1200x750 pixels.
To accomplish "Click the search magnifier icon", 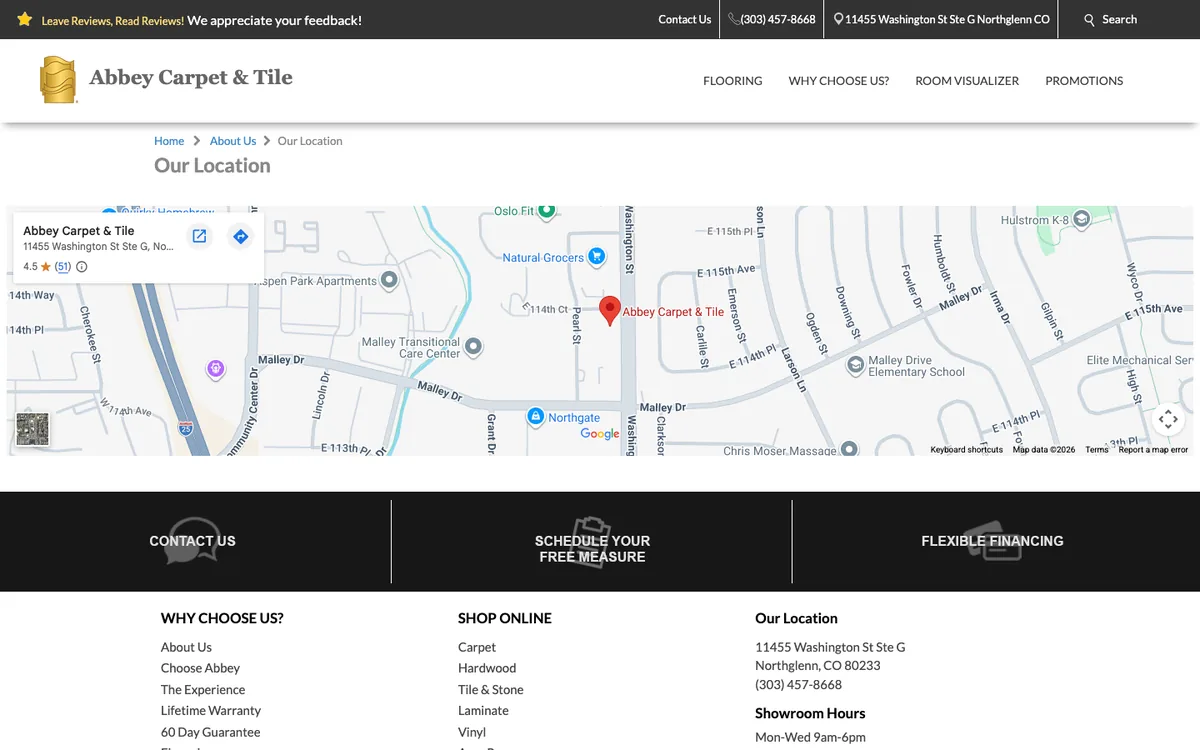I will (1090, 19).
